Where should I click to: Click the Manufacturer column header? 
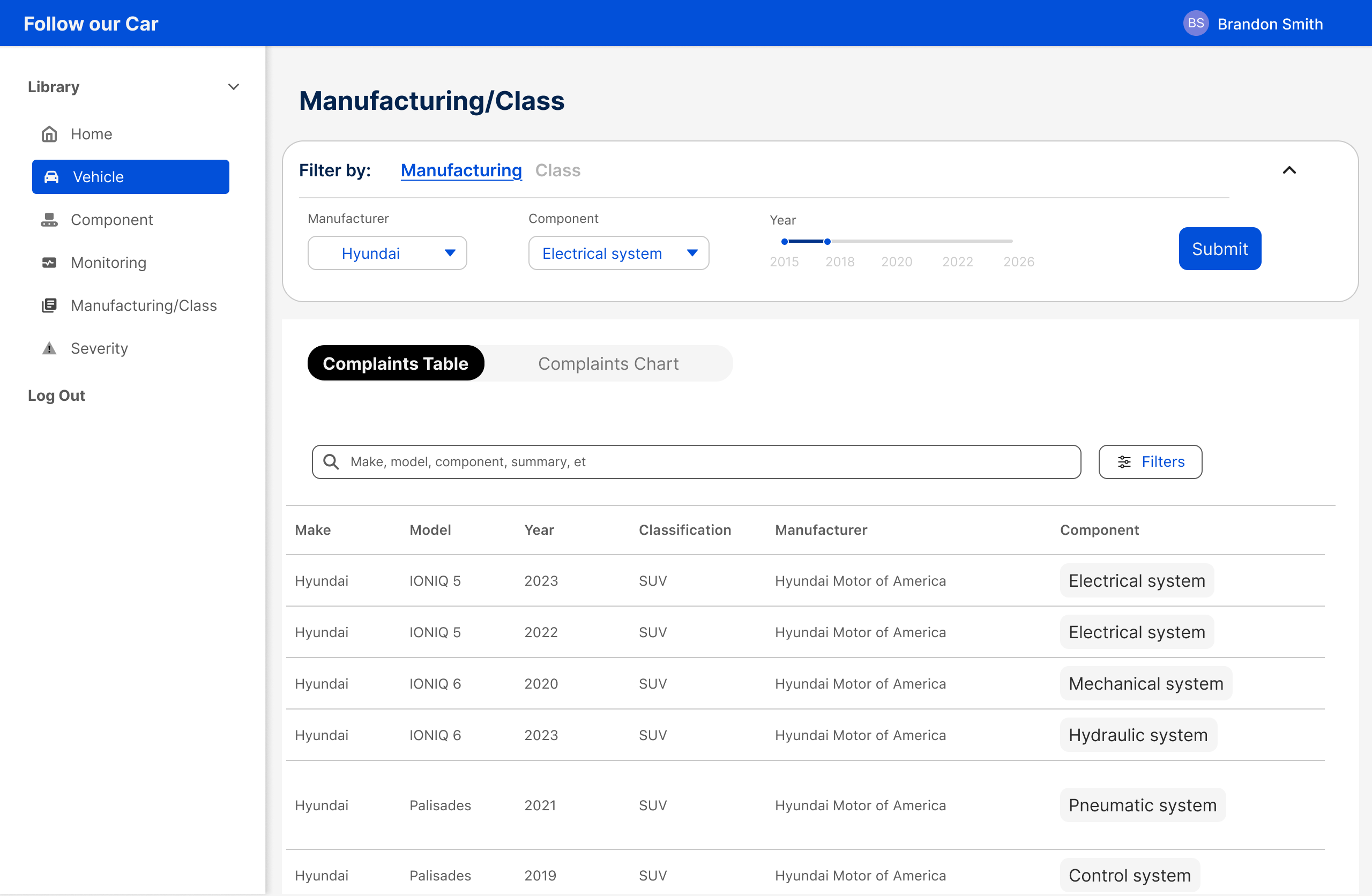(821, 530)
